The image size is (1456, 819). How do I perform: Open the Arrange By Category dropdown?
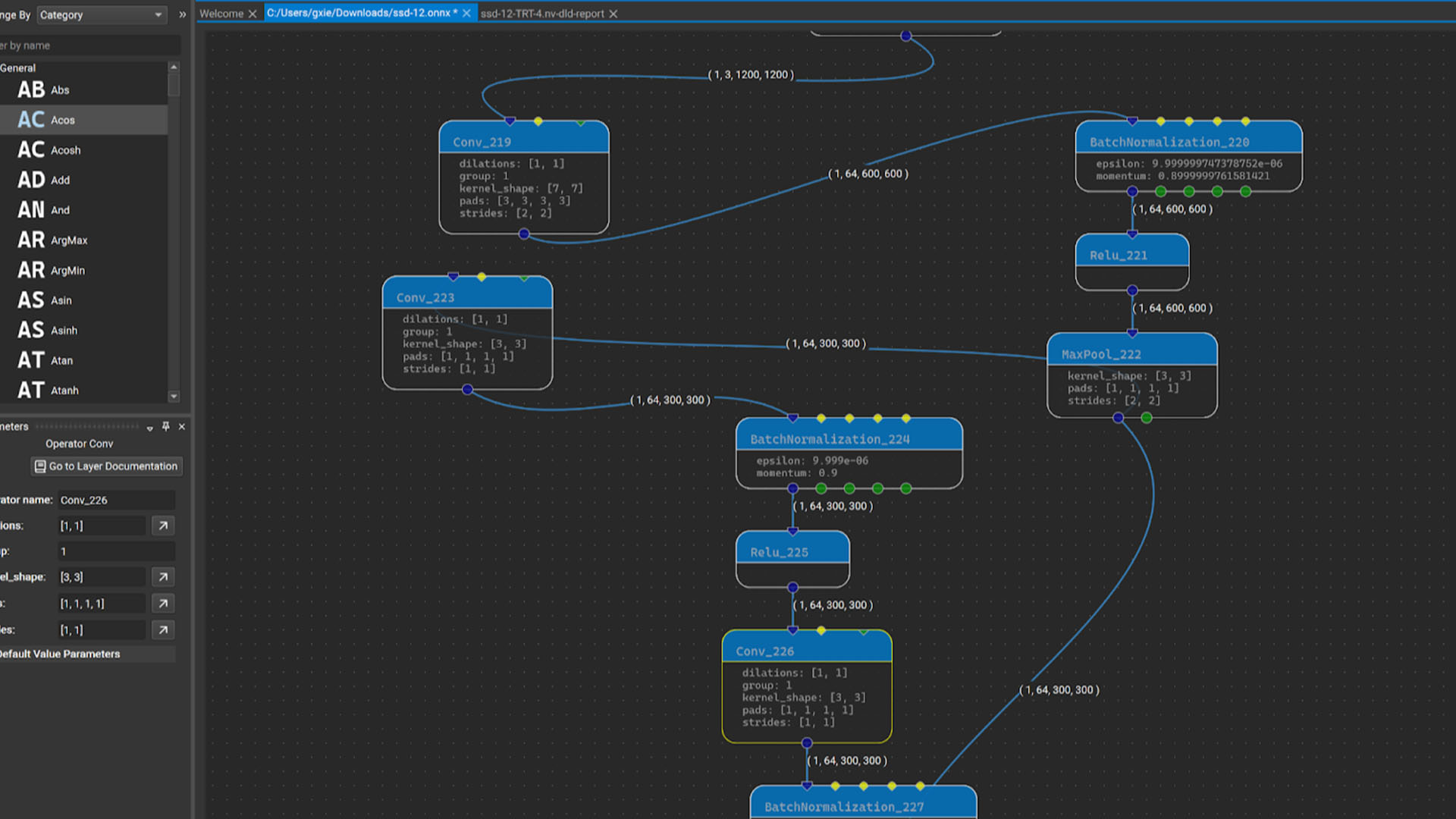click(x=101, y=14)
